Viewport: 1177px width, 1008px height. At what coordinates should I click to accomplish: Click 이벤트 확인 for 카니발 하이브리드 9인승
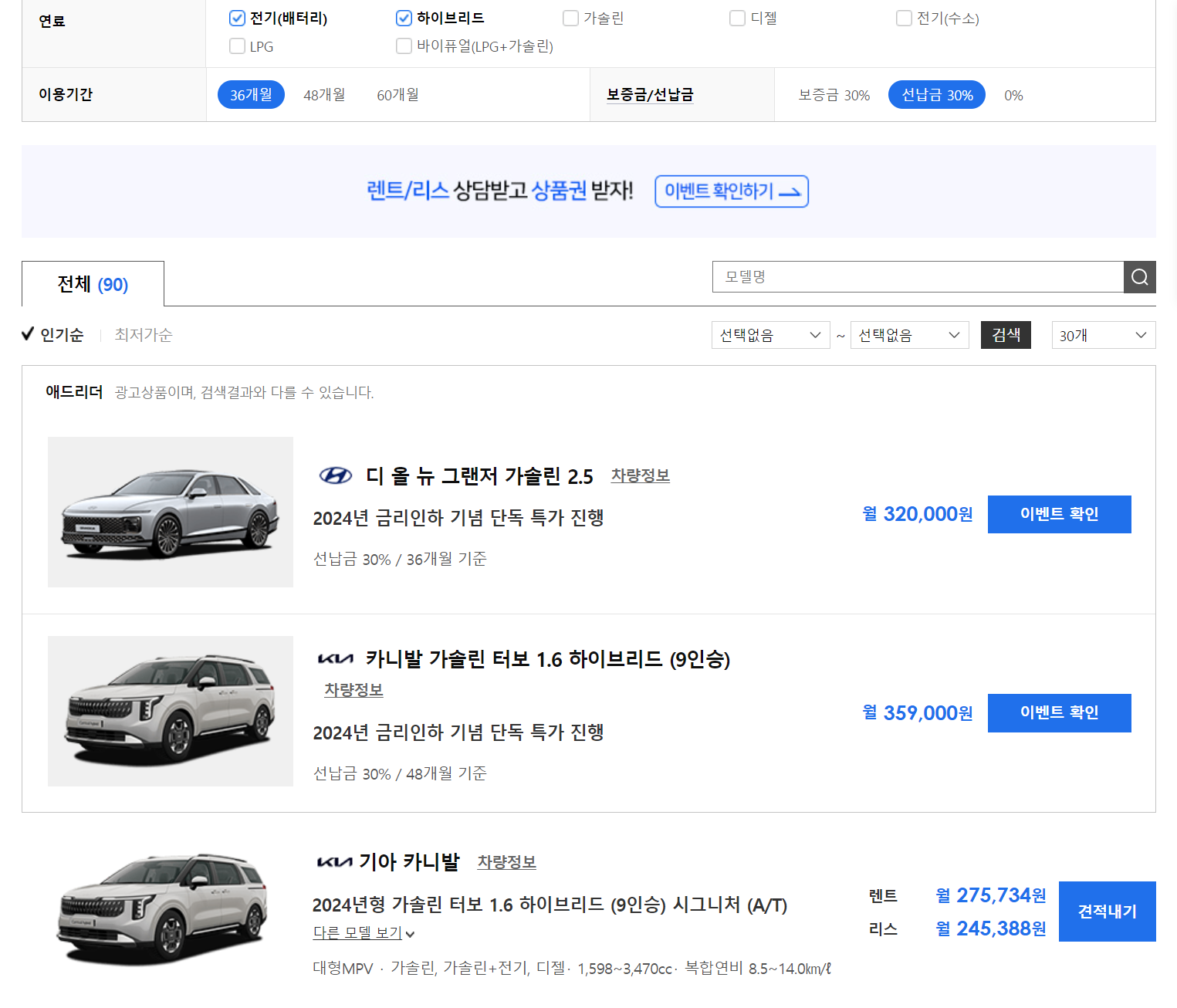[1060, 713]
